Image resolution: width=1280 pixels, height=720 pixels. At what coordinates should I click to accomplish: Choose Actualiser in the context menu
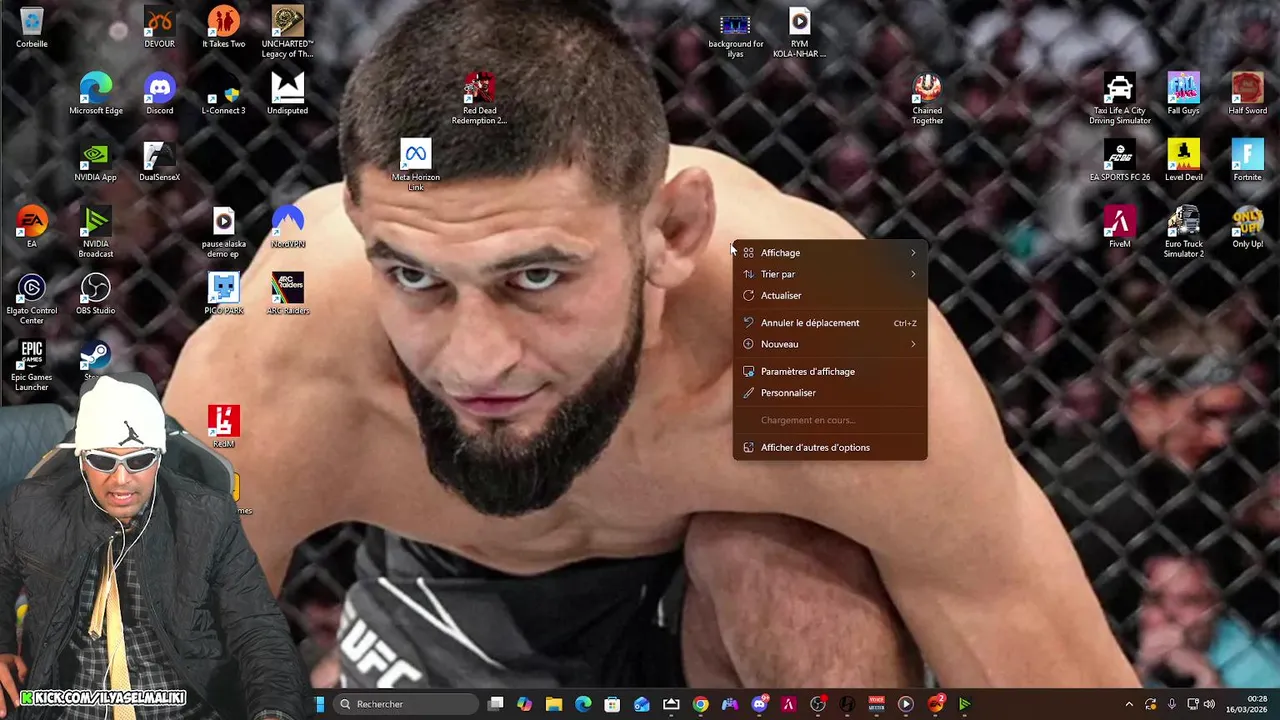pyautogui.click(x=830, y=296)
